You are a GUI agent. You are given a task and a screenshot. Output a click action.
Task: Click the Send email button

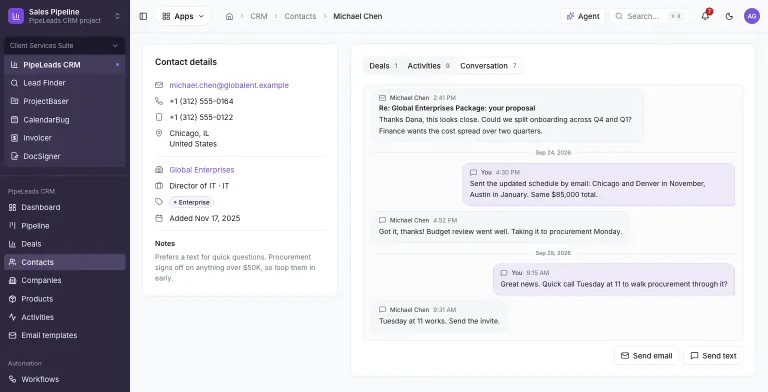647,356
